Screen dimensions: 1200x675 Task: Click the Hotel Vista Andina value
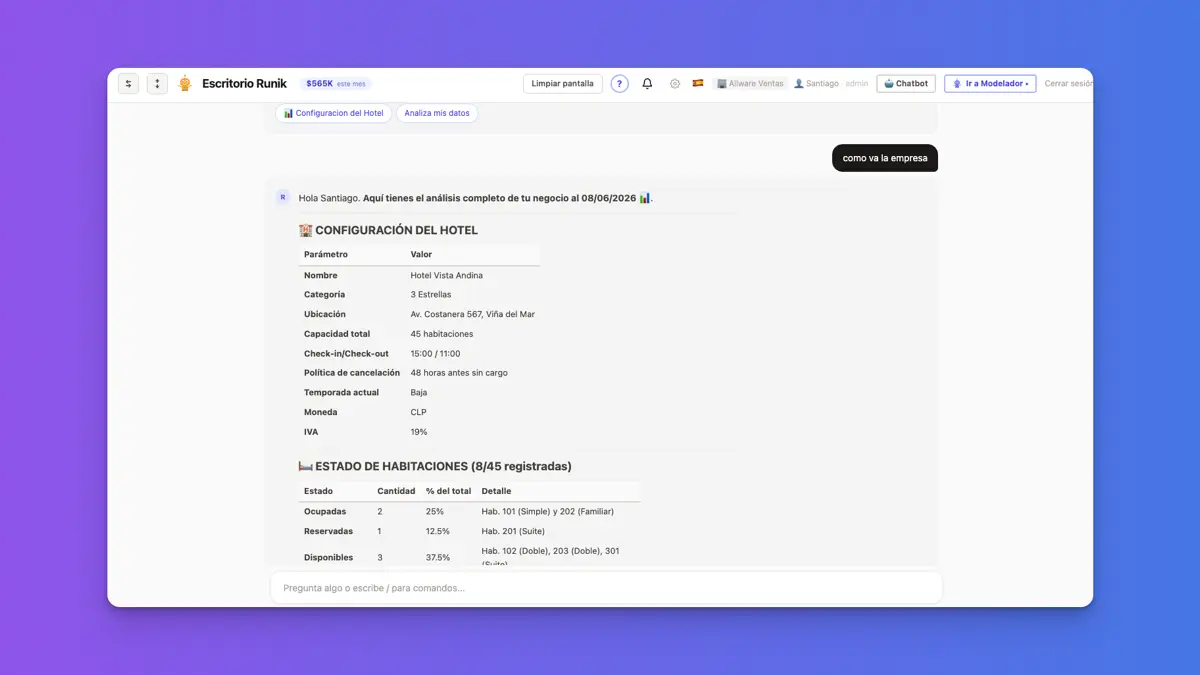coord(447,275)
